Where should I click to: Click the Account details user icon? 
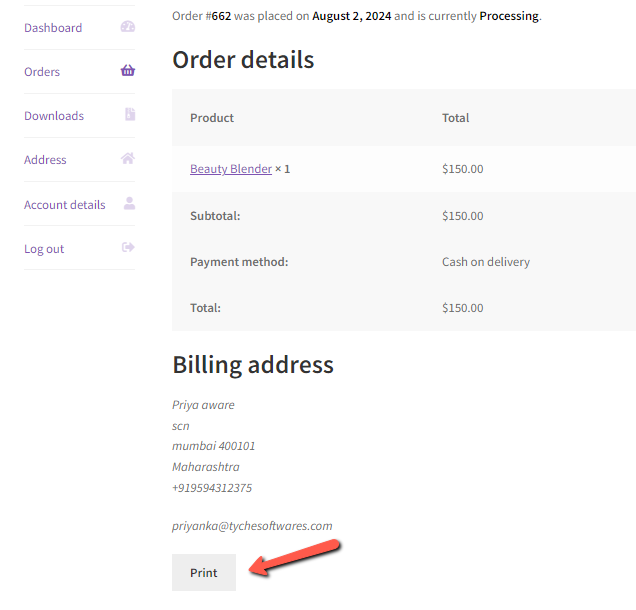[129, 204]
